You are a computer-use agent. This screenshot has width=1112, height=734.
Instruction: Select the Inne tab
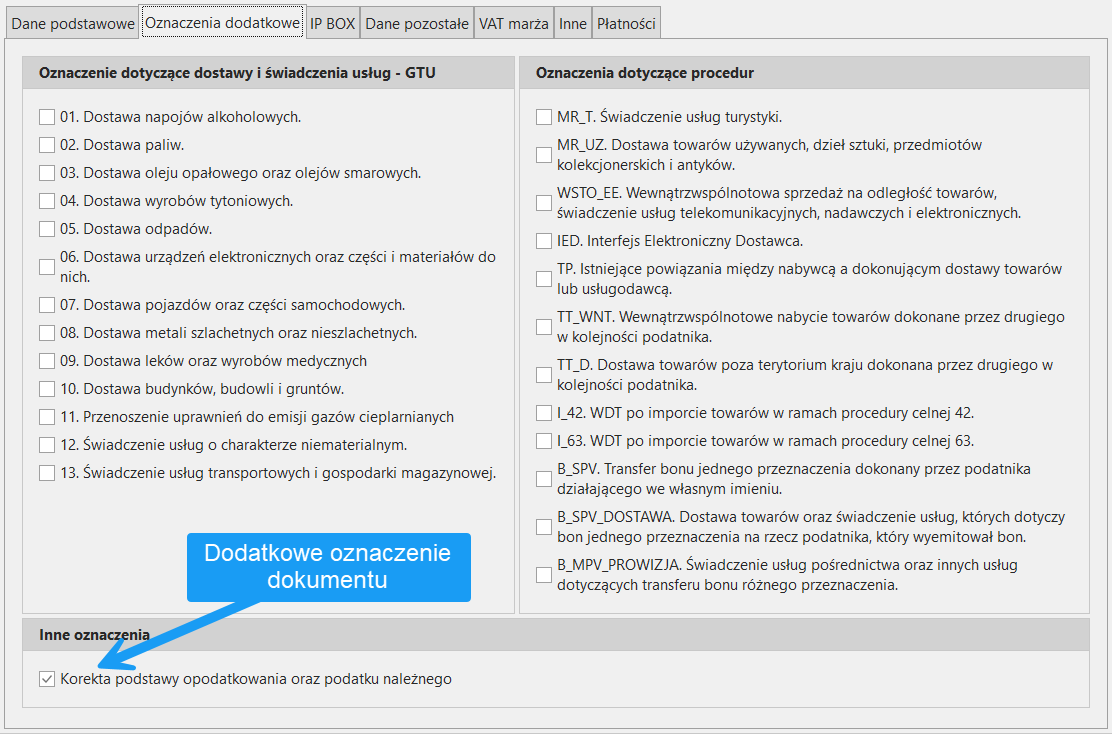tap(573, 24)
